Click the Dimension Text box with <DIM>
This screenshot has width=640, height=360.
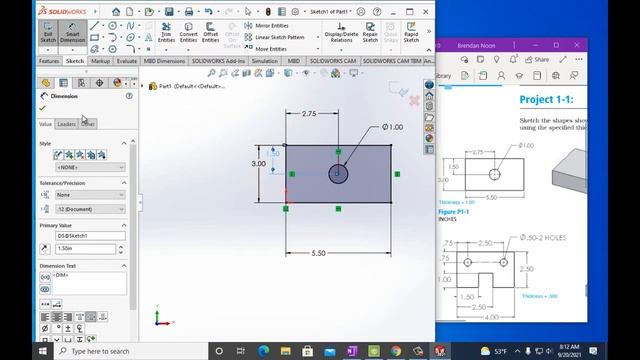pyautogui.click(x=89, y=283)
